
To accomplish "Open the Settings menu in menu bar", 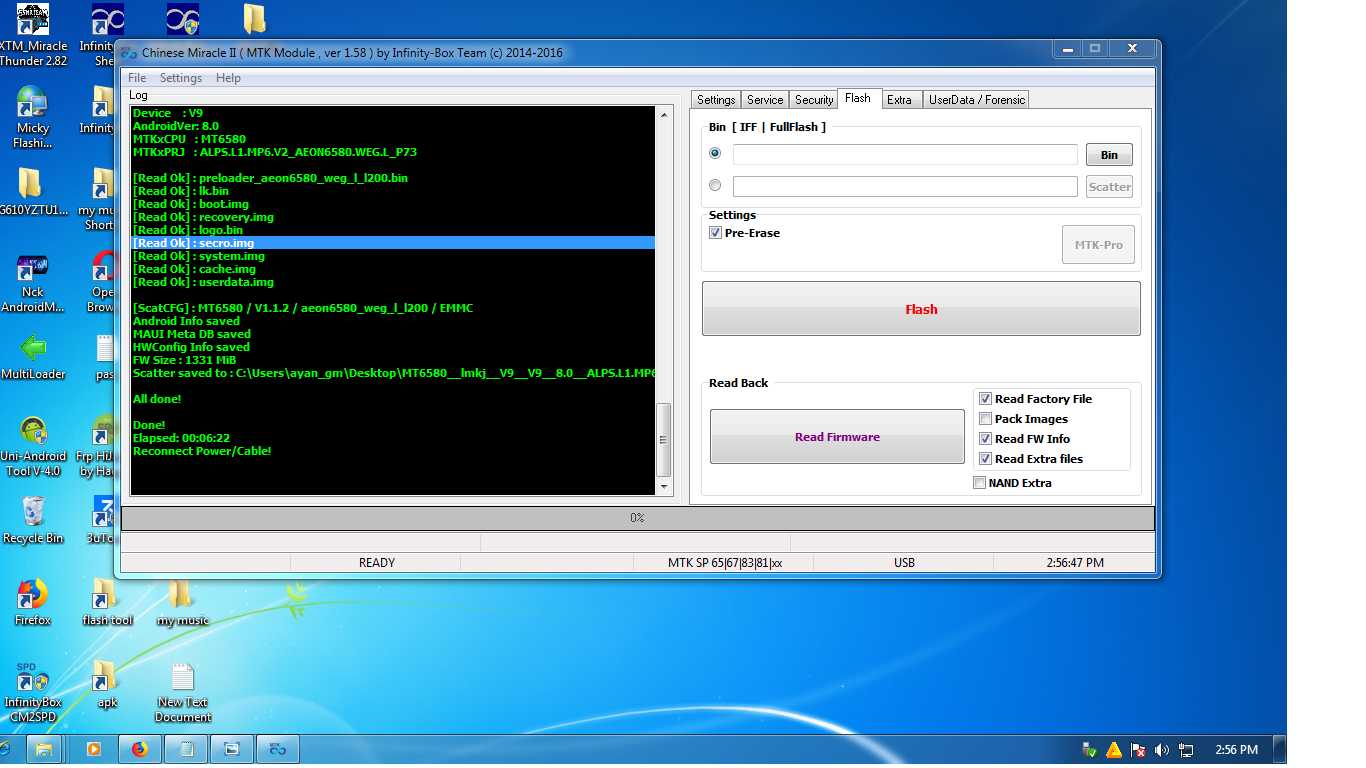I will coord(181,78).
